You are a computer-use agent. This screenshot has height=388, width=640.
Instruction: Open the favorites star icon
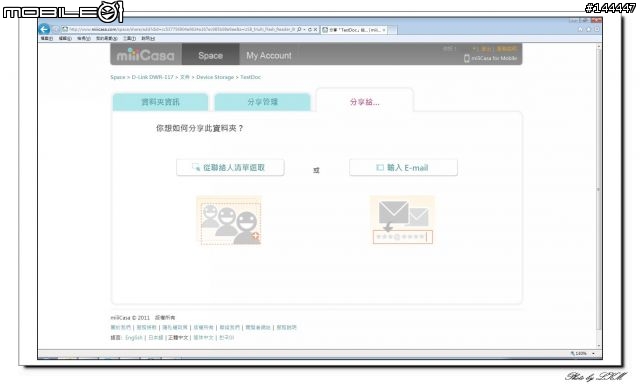(589, 29)
